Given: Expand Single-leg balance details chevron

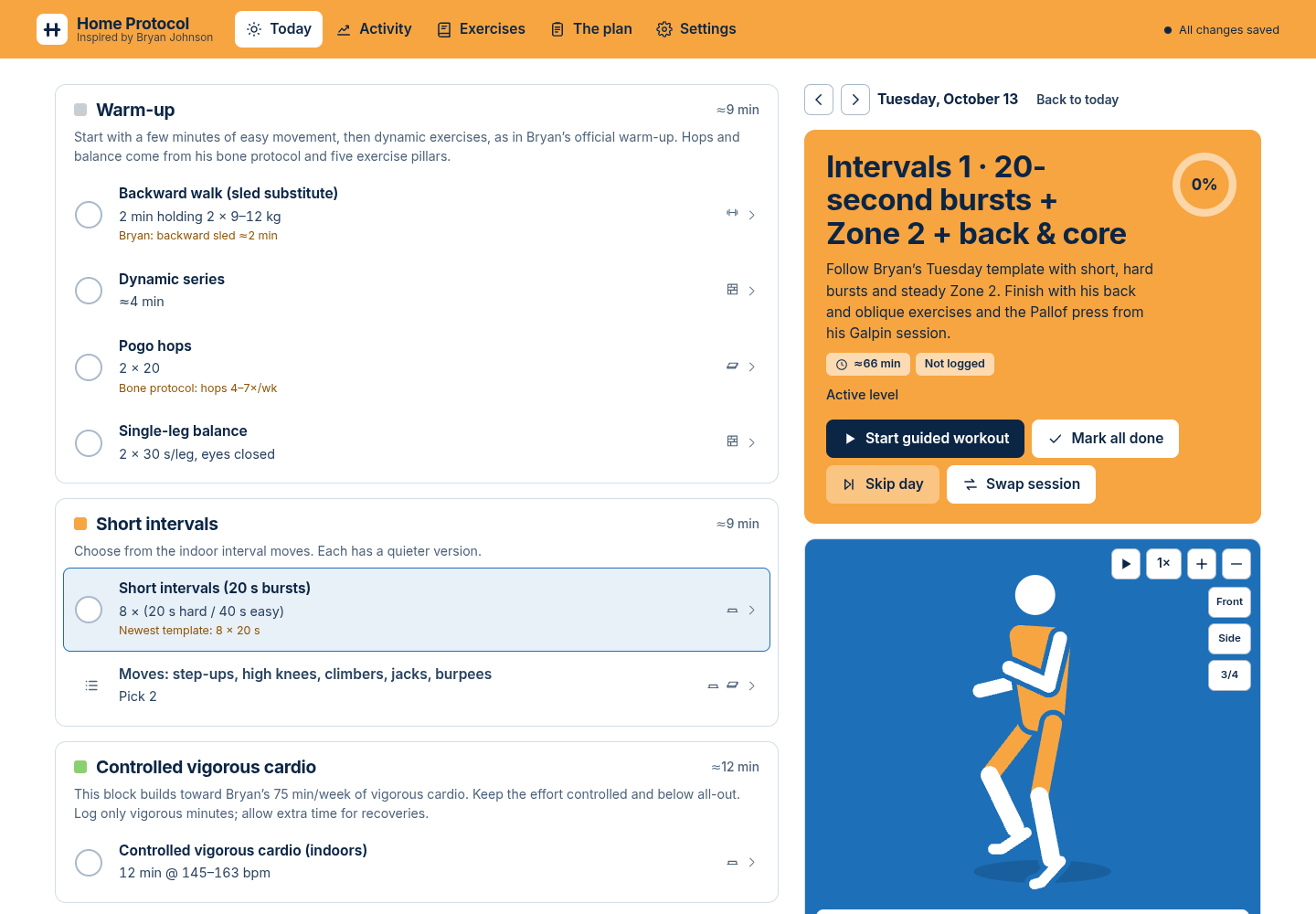Looking at the screenshot, I should click(x=752, y=442).
